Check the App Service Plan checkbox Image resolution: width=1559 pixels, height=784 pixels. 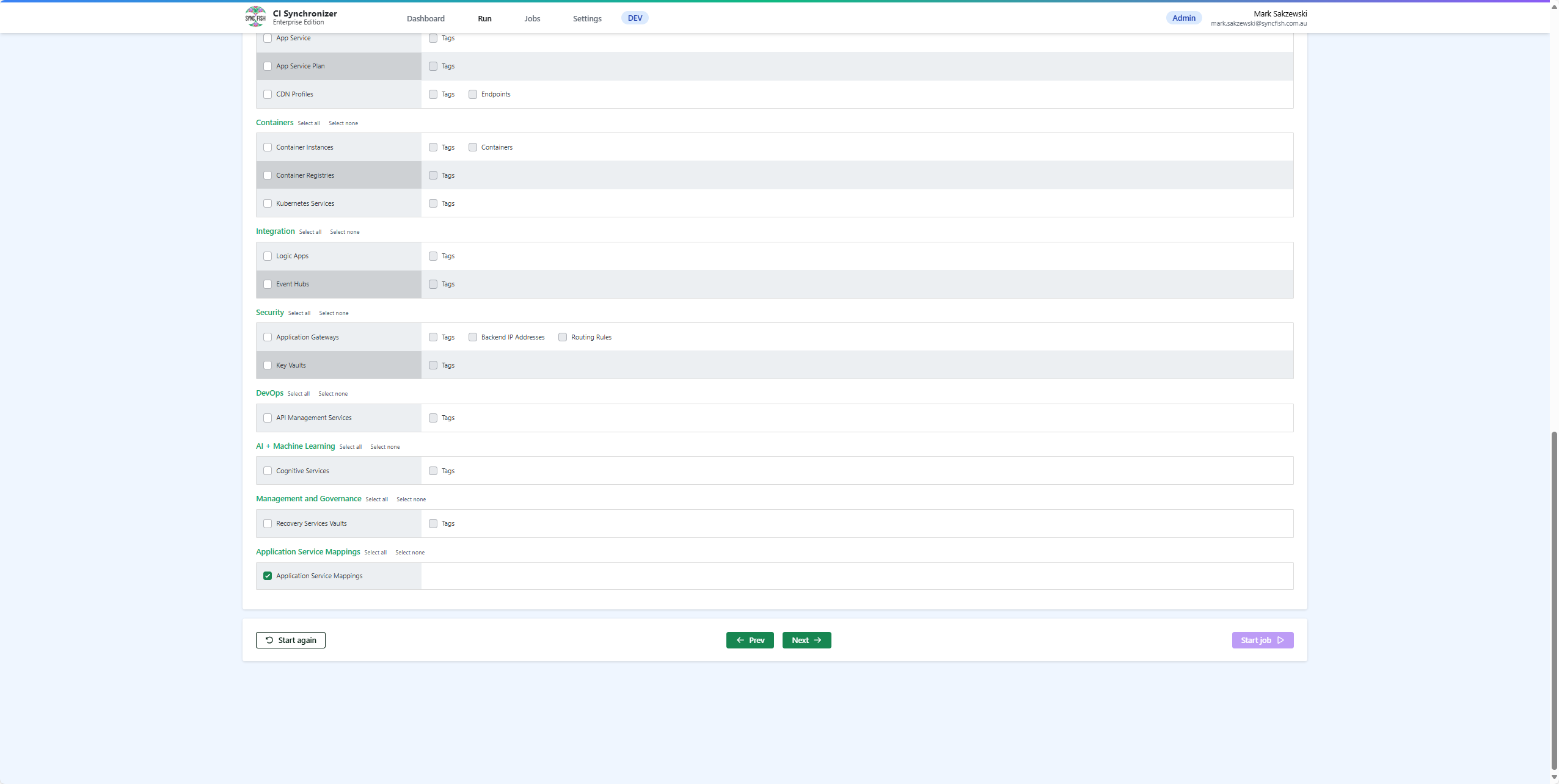tap(268, 67)
